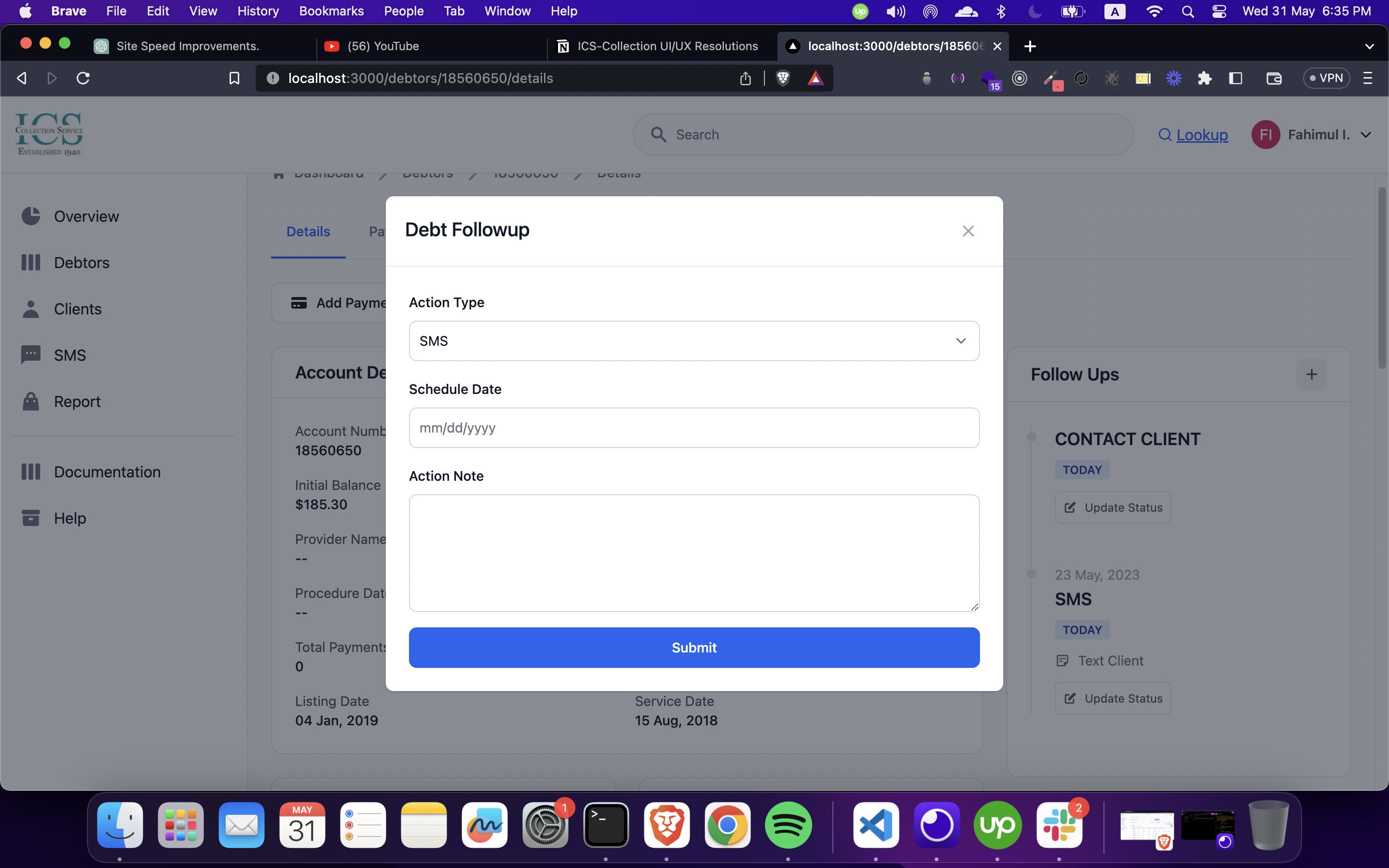Click the Brave Shields lion icon
The image size is (1389, 868).
pyautogui.click(x=783, y=78)
